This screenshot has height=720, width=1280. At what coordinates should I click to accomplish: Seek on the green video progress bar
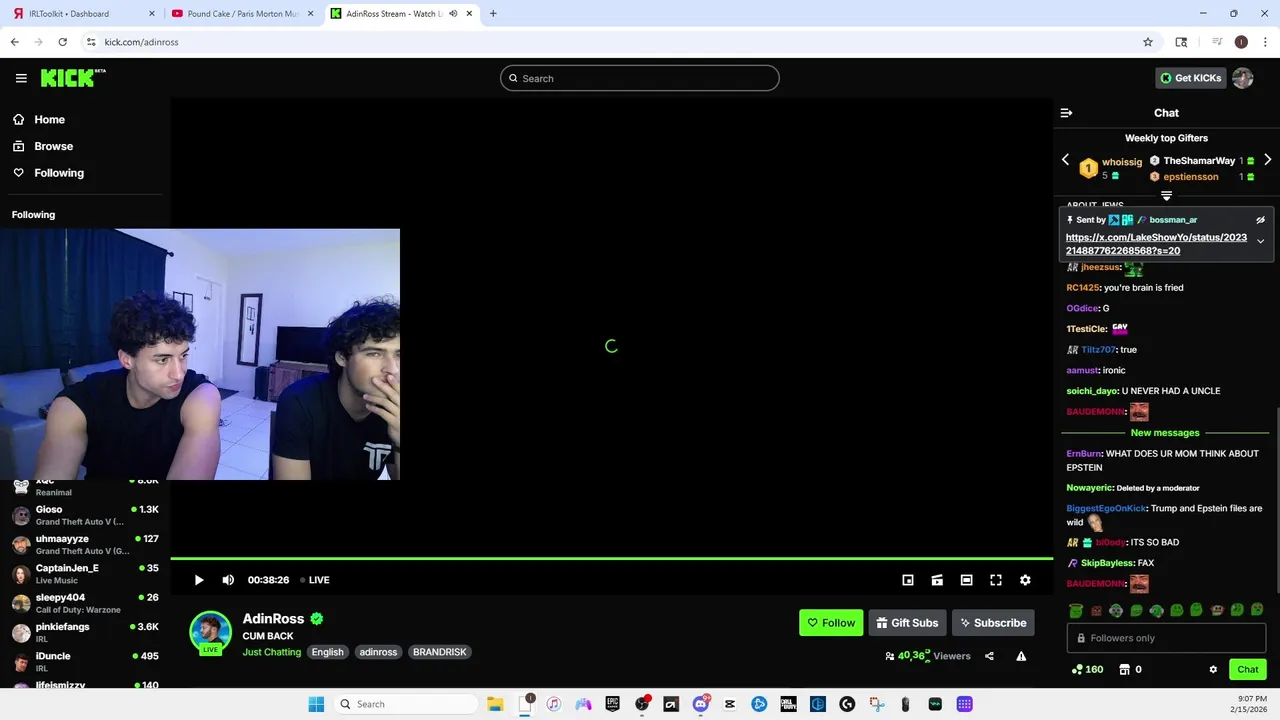coord(611,559)
